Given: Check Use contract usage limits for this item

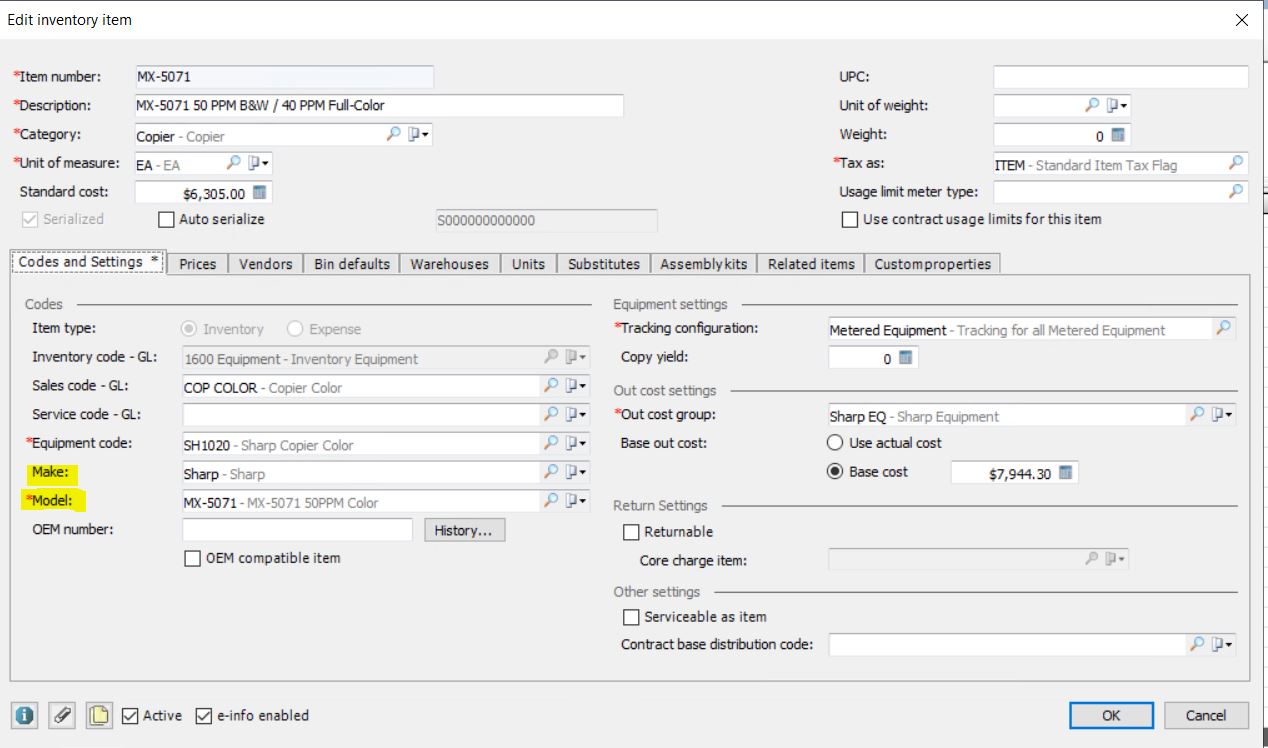Looking at the screenshot, I should pyautogui.click(x=850, y=219).
